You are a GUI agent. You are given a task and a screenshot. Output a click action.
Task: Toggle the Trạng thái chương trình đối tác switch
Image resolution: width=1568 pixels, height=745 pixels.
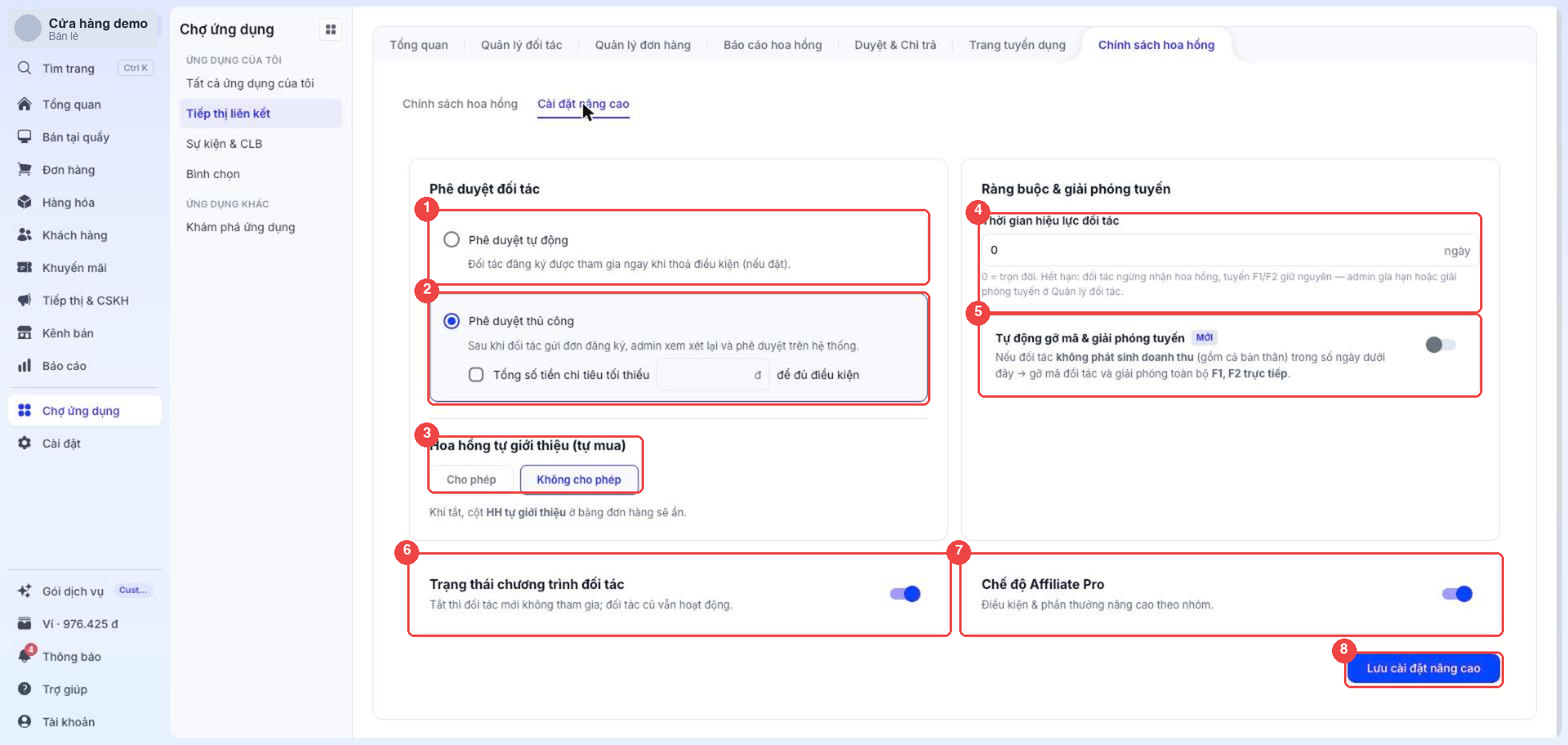pos(906,594)
